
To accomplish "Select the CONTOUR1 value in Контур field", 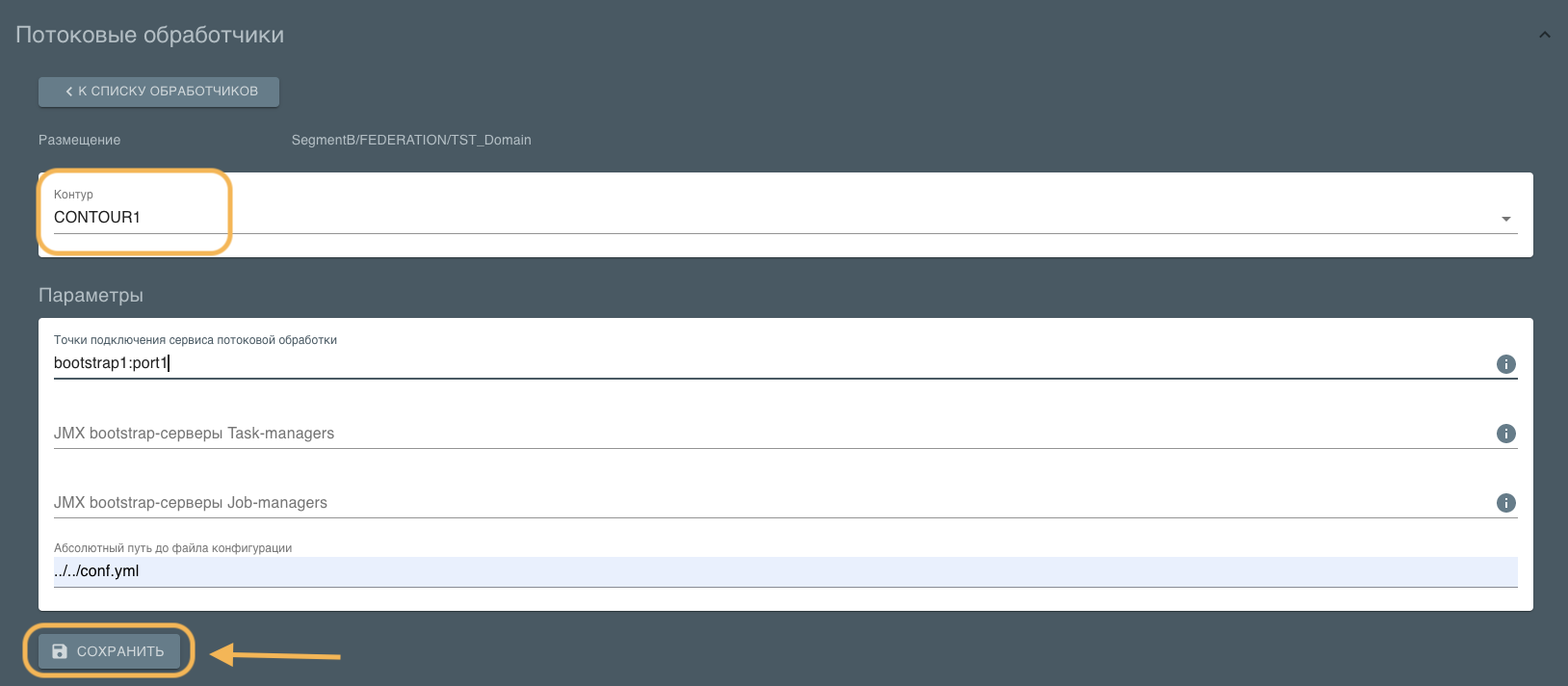I will (97, 218).
